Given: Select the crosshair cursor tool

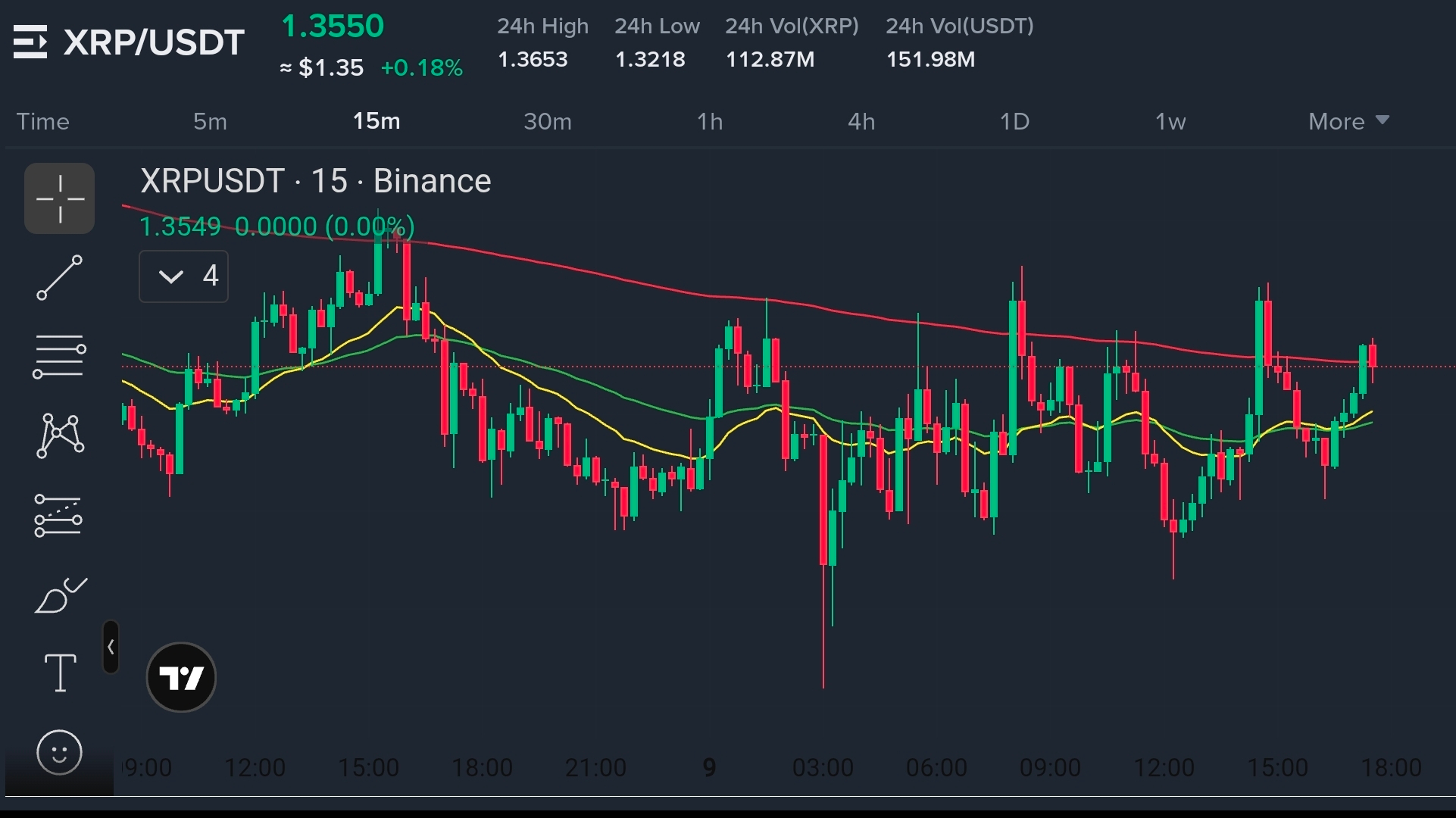Looking at the screenshot, I should (59, 198).
